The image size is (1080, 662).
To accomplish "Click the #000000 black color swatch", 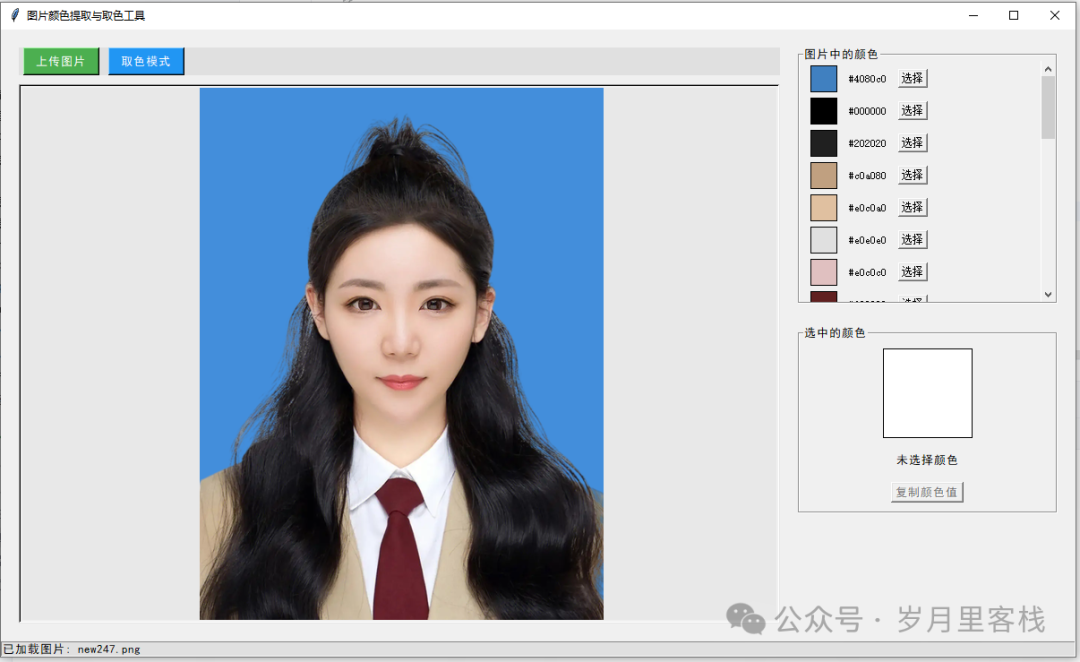I will click(824, 111).
